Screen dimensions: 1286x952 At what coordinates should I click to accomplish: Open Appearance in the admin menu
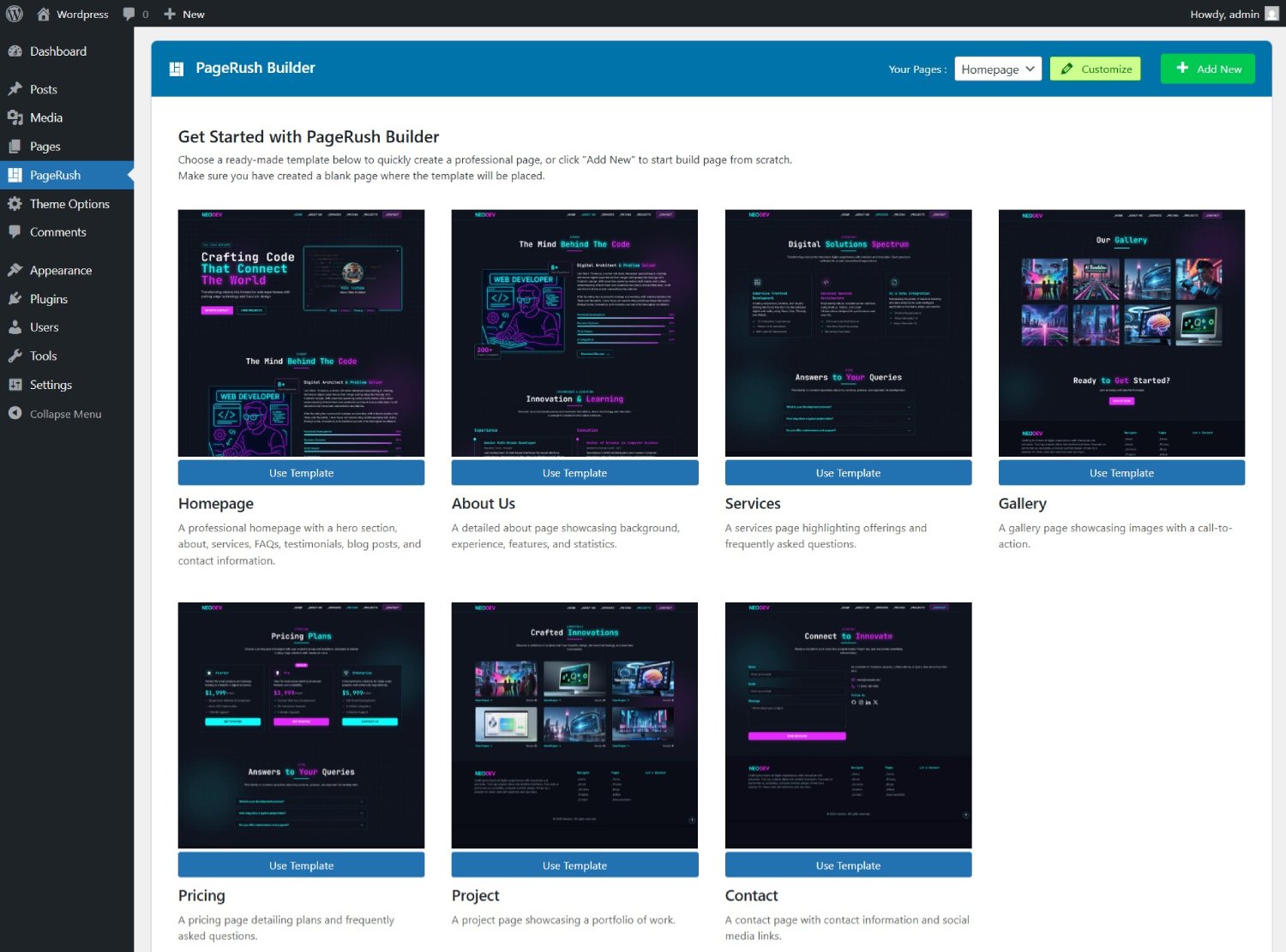point(67,270)
